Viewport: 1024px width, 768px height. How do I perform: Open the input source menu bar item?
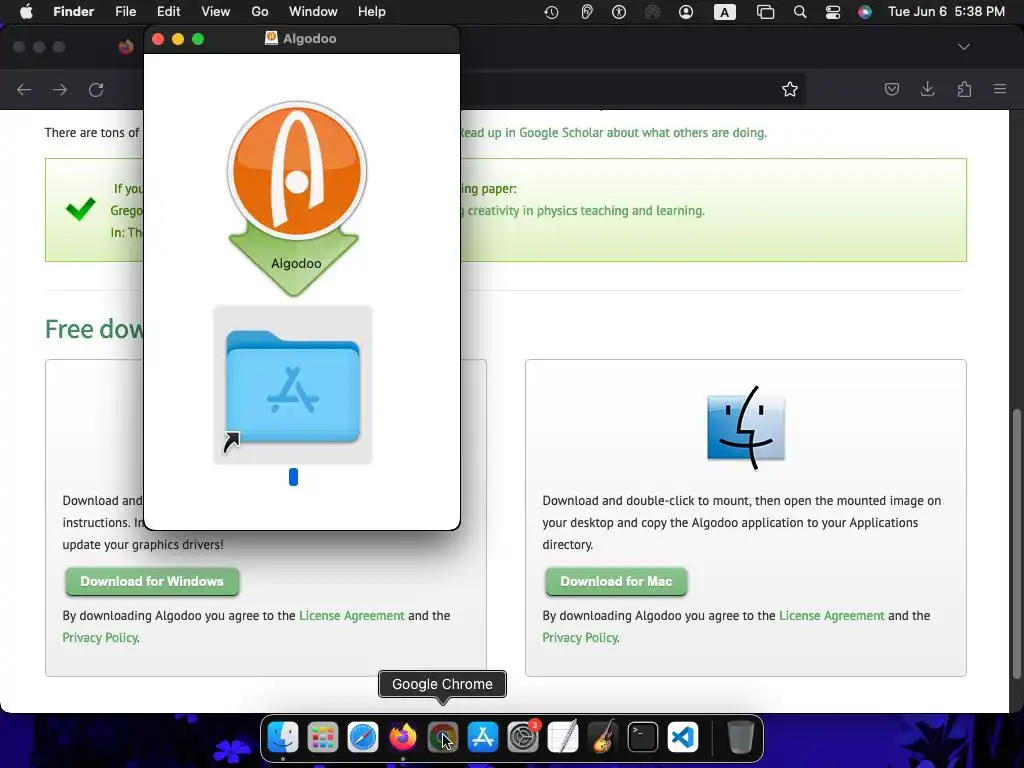[724, 12]
